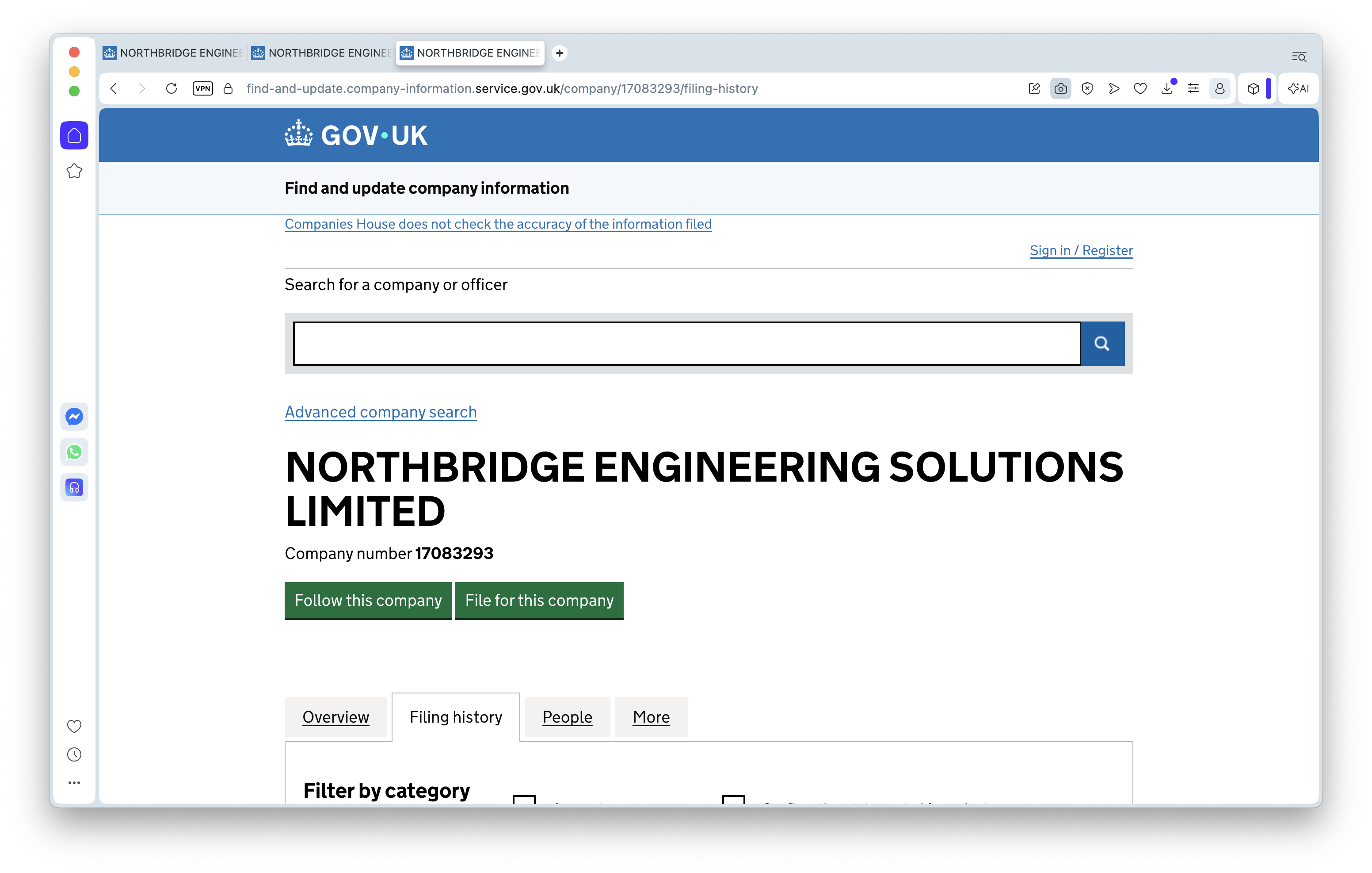Open Messenger in the sidebar
Viewport: 1372px width, 873px height.
(74, 417)
